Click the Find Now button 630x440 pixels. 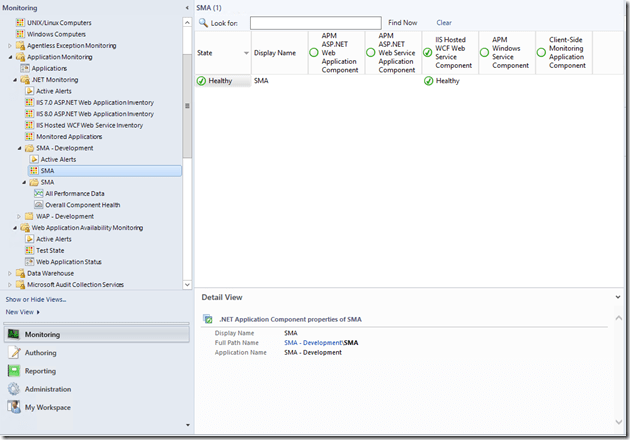click(403, 22)
